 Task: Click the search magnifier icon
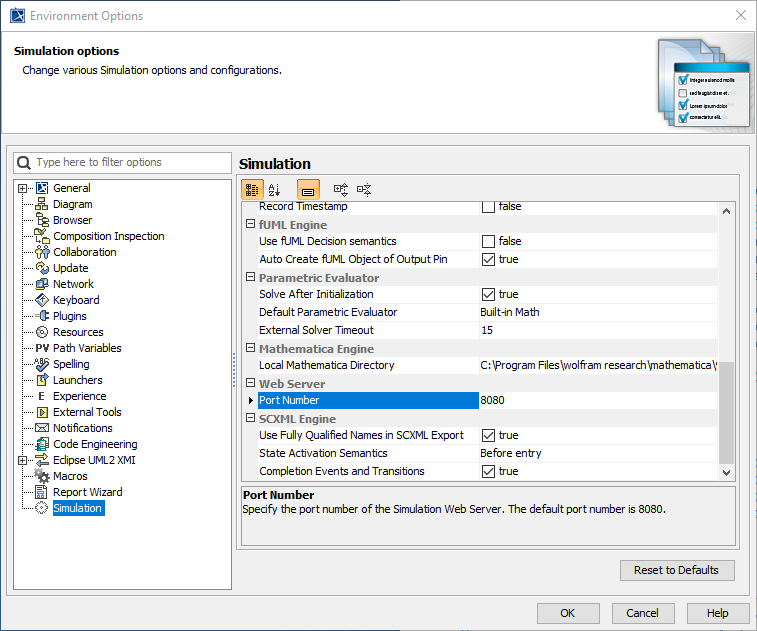click(x=24, y=163)
